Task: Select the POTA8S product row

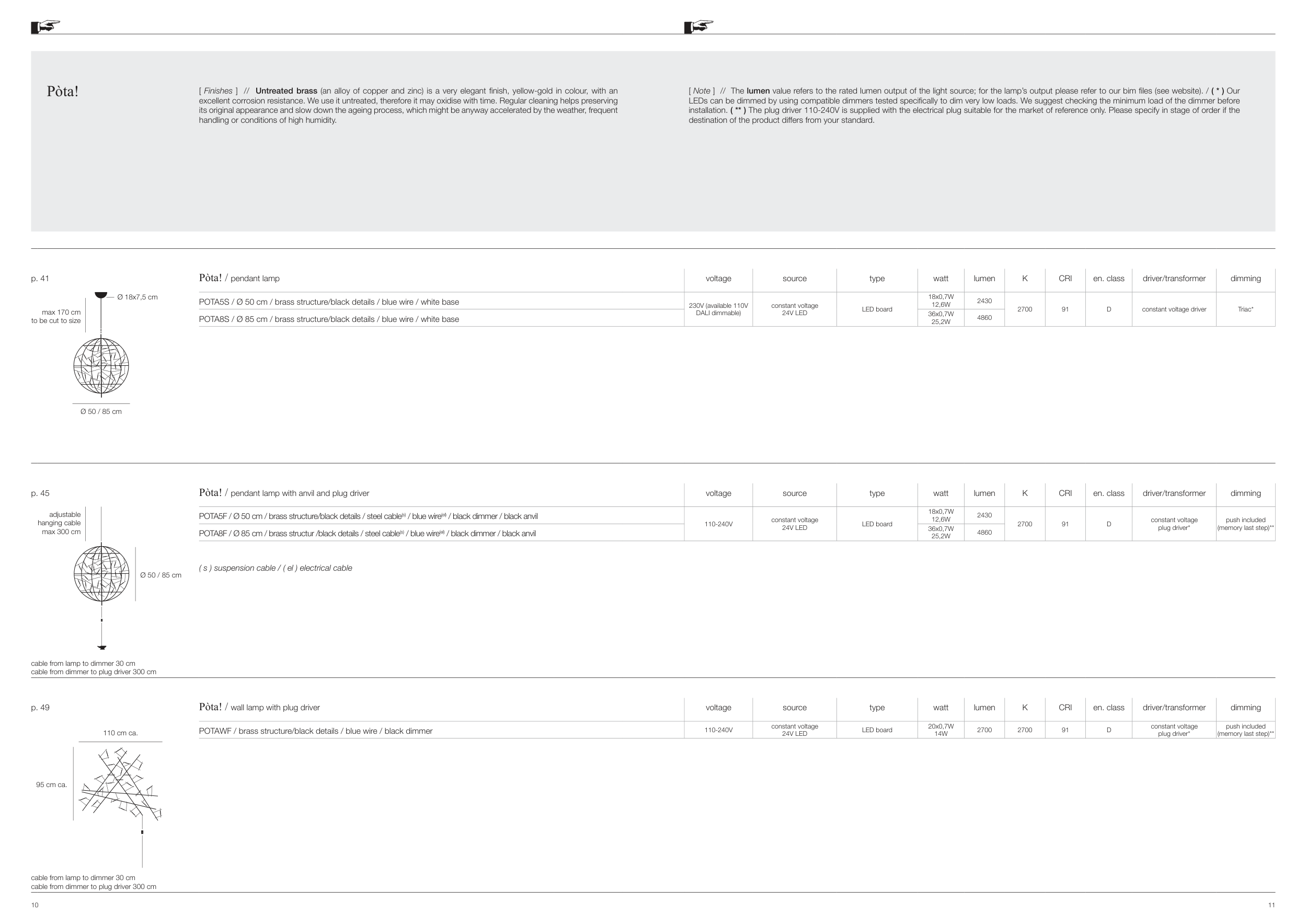Action: (328, 319)
